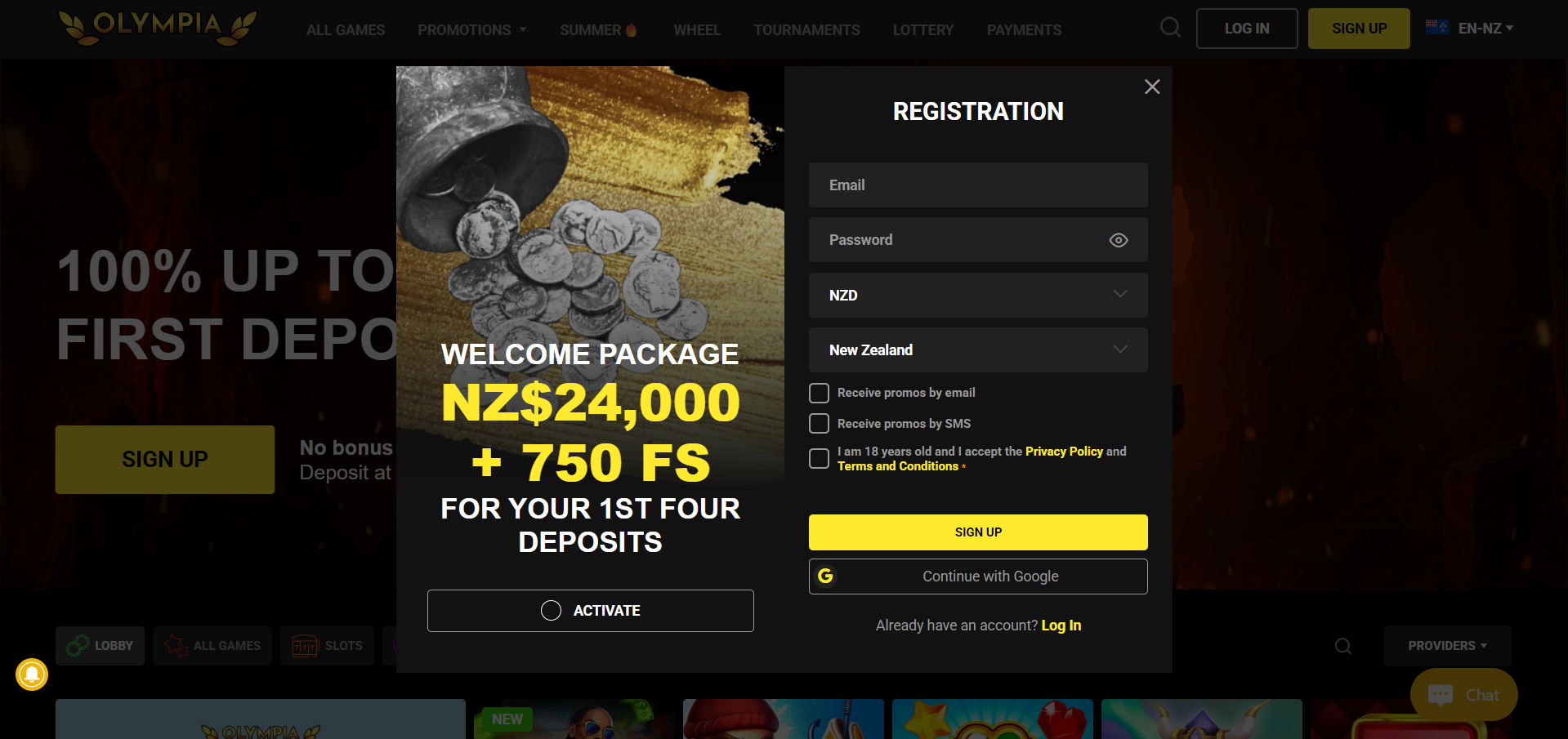
Task: Close the registration dialog with X
Action: tap(1152, 87)
